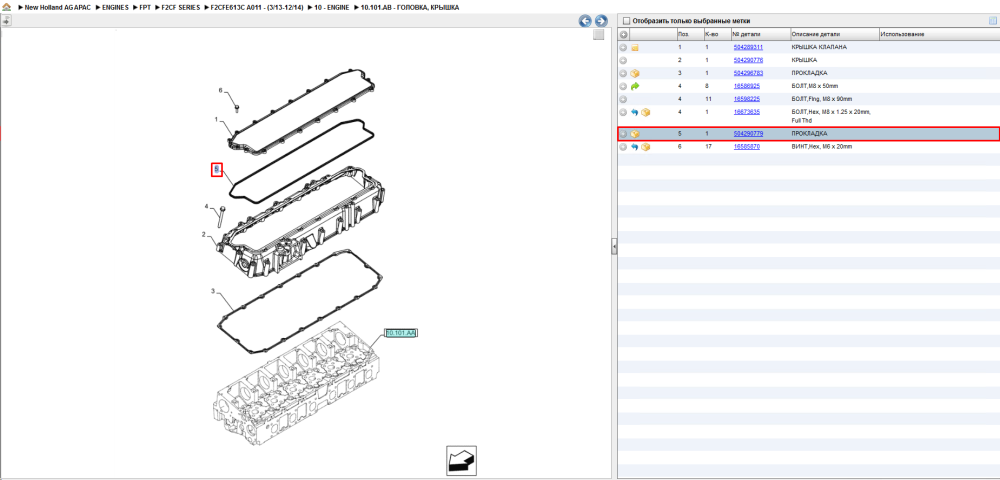Open the FPT breadcrumb

pos(145,7)
